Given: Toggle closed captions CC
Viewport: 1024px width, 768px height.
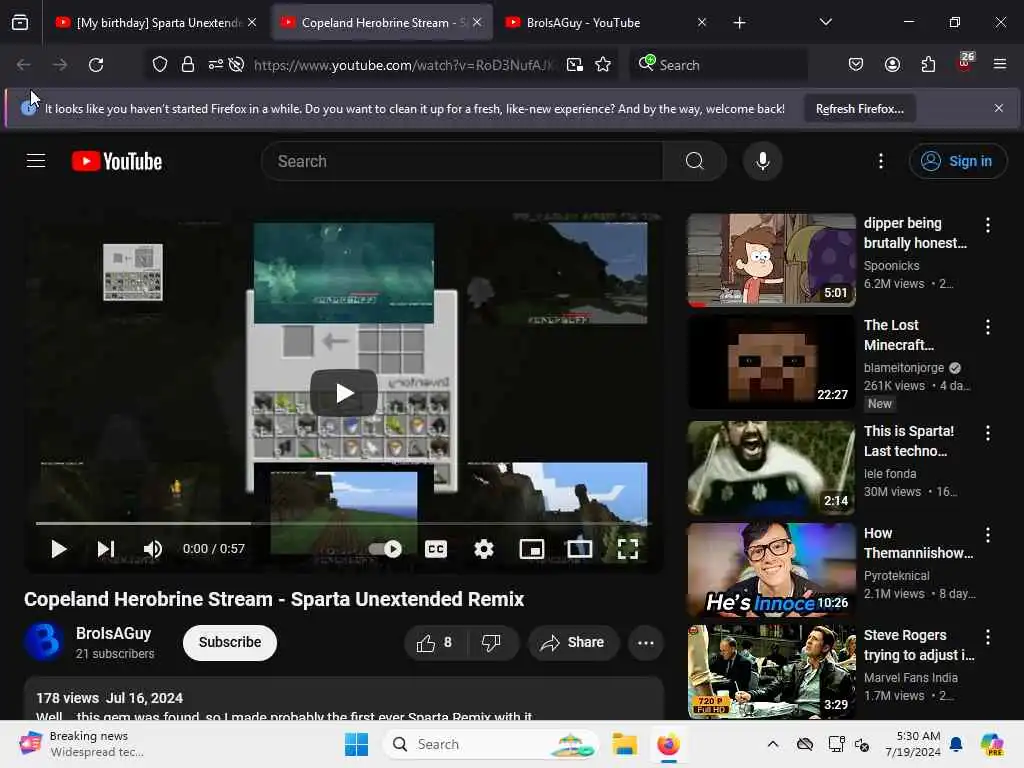Looking at the screenshot, I should click(436, 549).
